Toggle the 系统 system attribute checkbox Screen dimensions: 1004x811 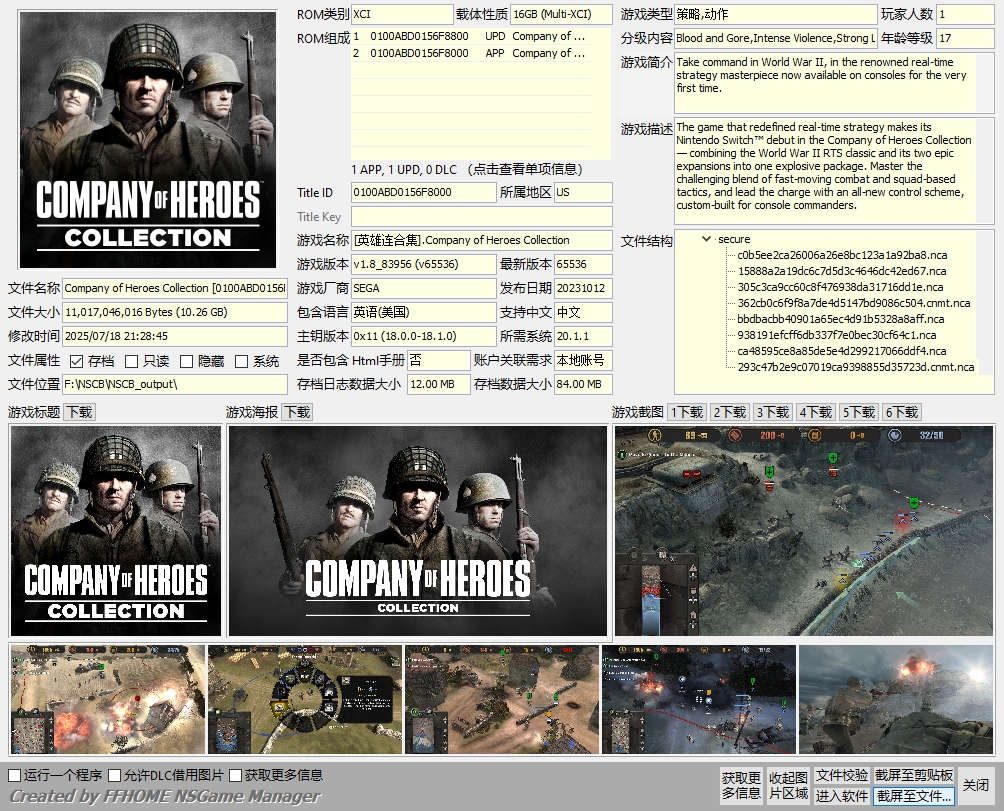click(x=241, y=362)
